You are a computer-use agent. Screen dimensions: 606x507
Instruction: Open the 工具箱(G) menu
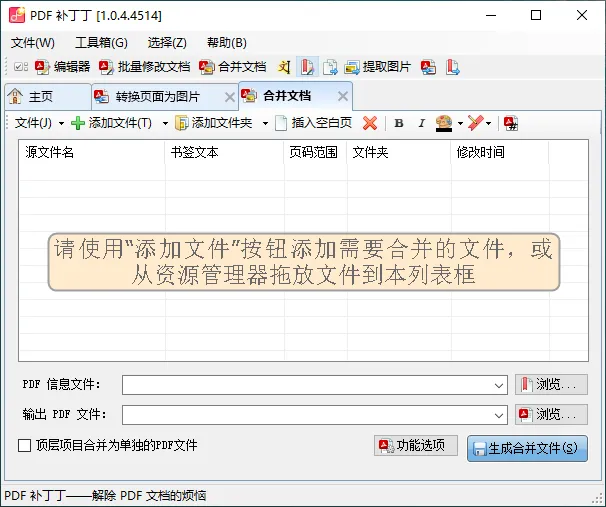tap(101, 43)
